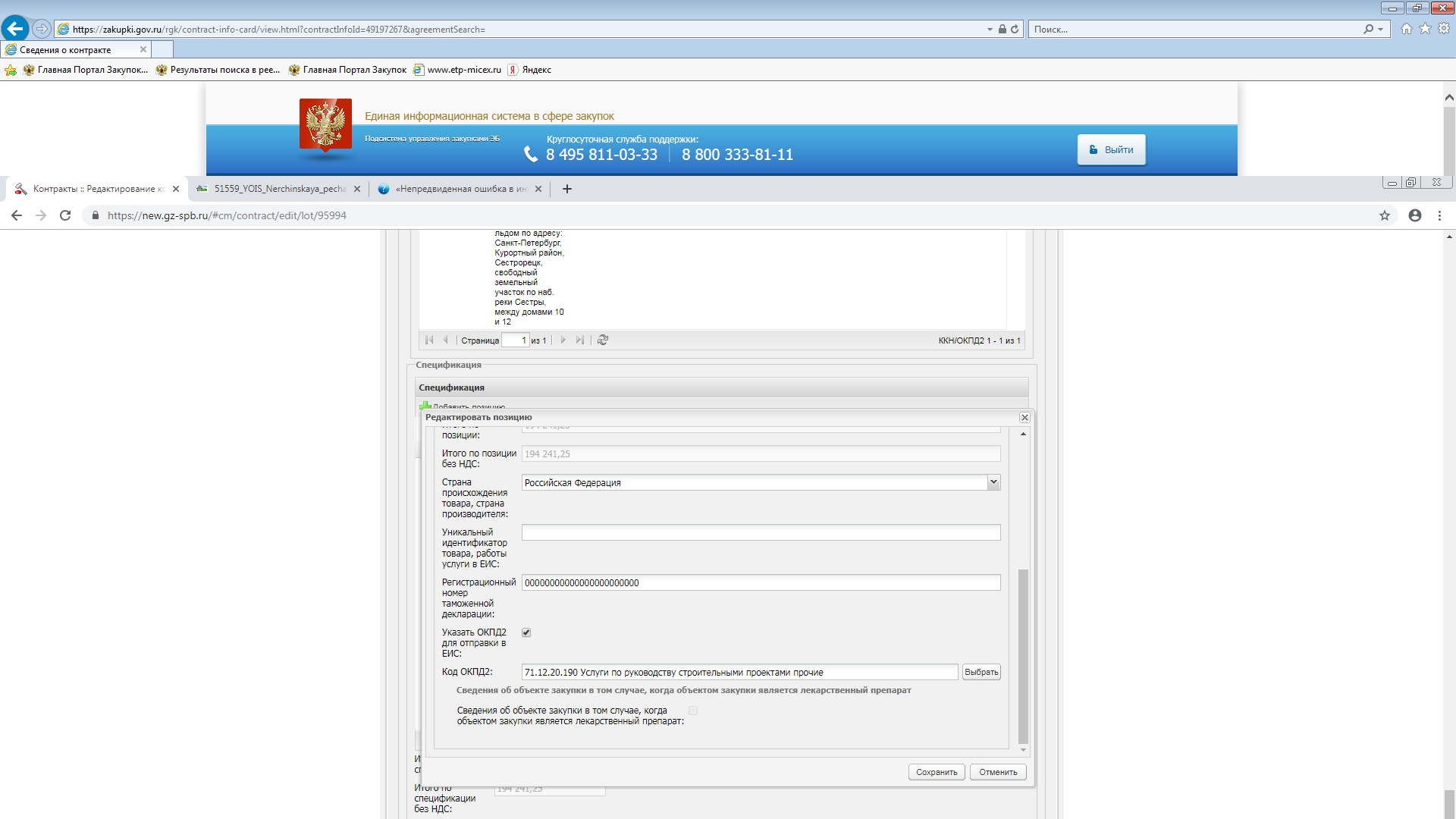Refresh the ККН/ОКПД2 grid
Image resolution: width=1456 pixels, height=819 pixels.
click(603, 340)
